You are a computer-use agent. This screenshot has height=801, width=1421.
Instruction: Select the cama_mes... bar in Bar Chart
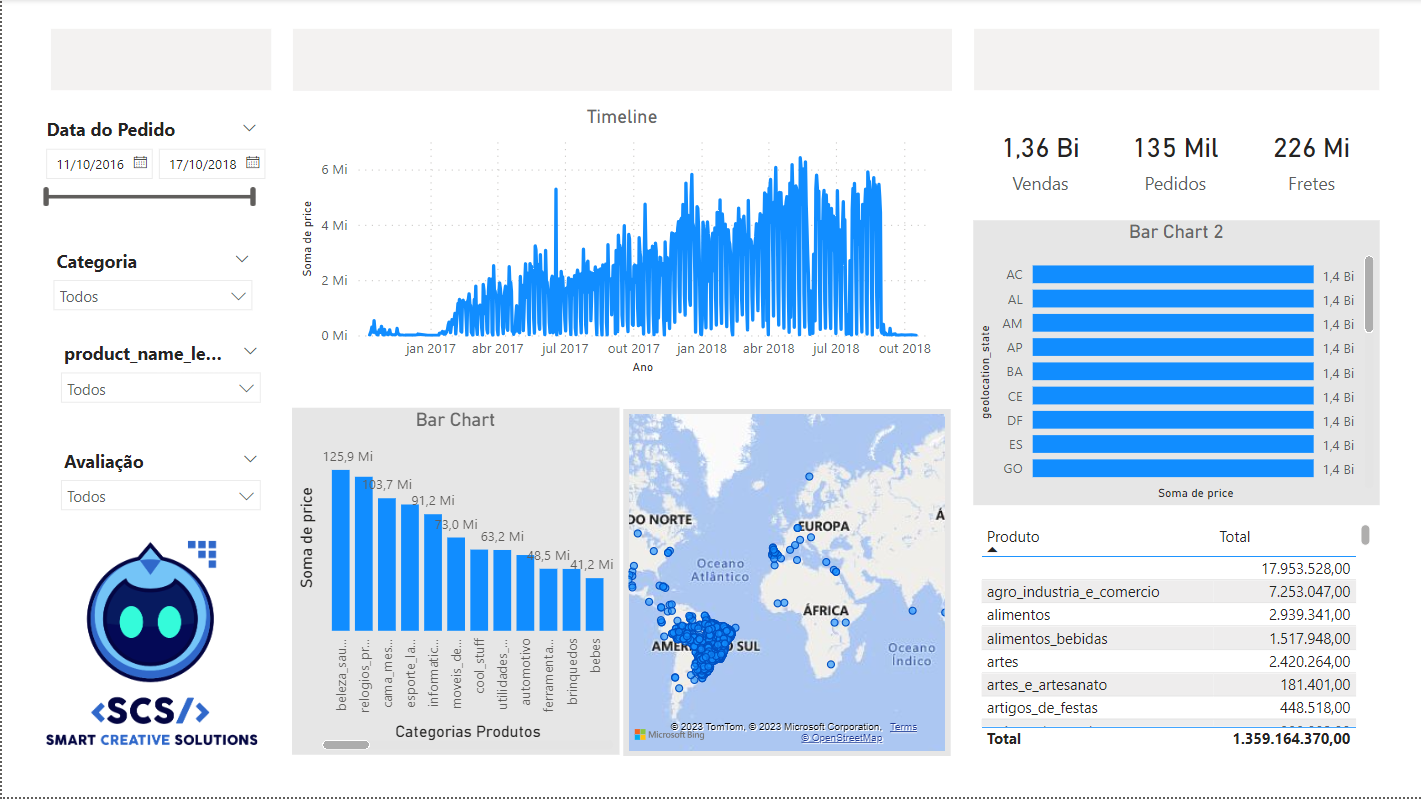pyautogui.click(x=387, y=564)
